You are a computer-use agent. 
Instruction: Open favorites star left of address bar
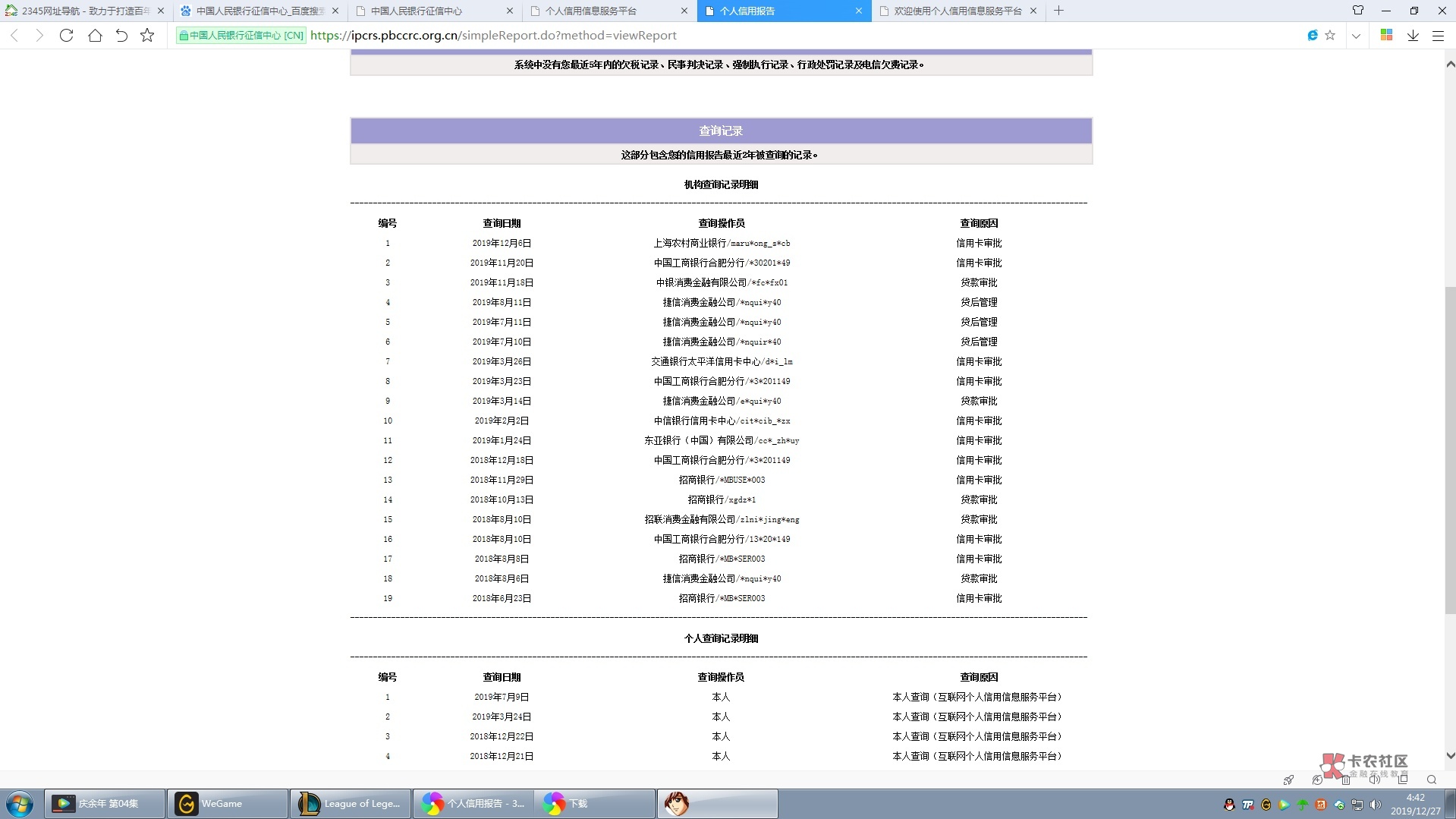coord(147,36)
